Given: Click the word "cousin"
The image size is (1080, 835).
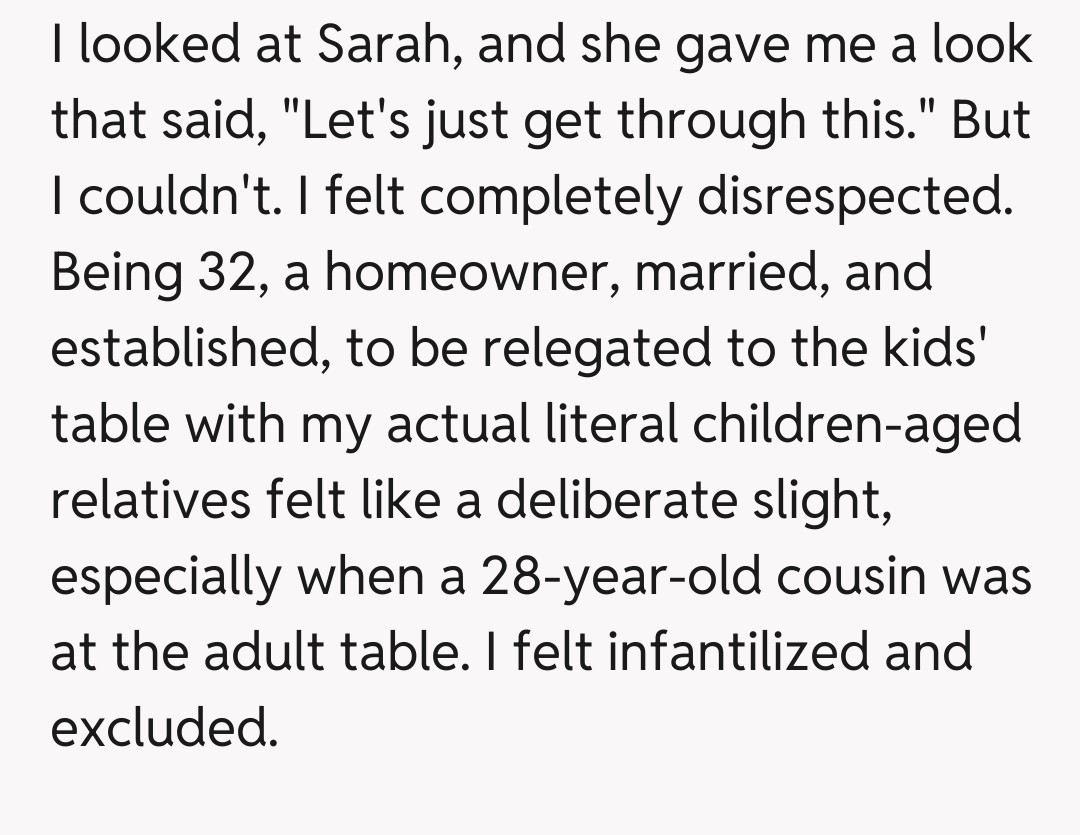Looking at the screenshot, I should click(x=856, y=576).
